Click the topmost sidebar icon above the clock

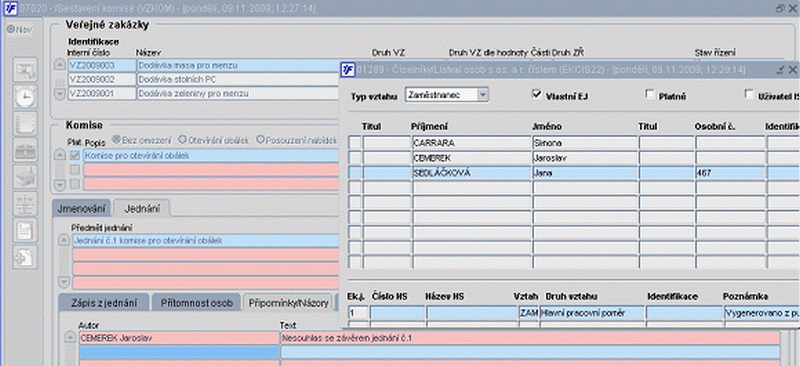pos(25,70)
